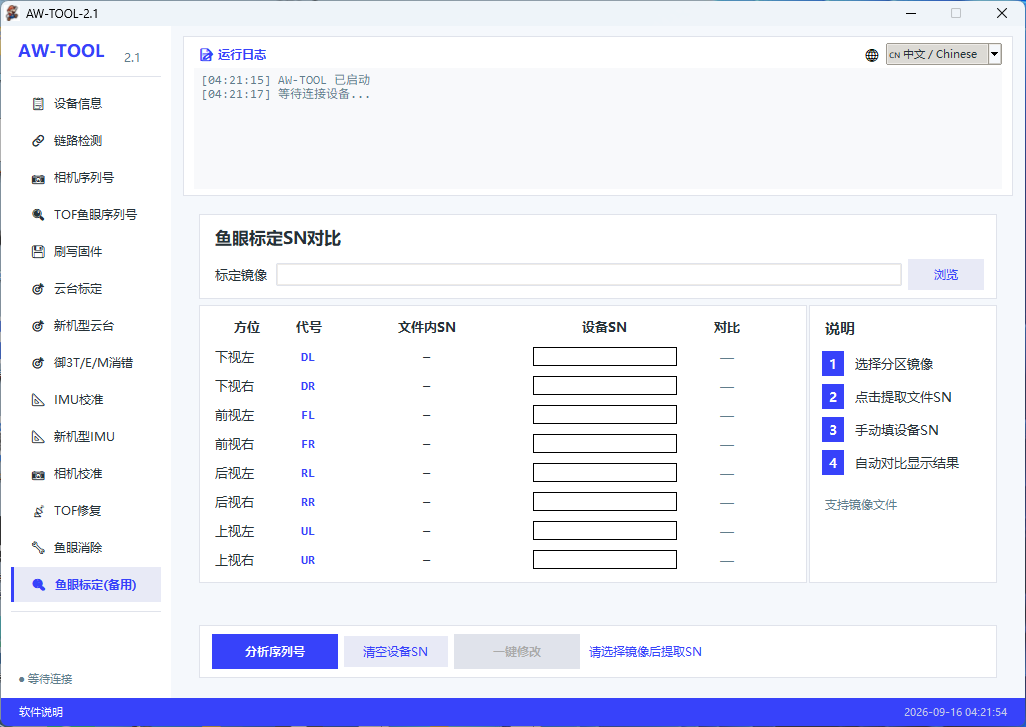Click the status bar timestamp 2026-09-16 04:21:54
Viewport: 1026px width, 727px height.
click(x=955, y=712)
